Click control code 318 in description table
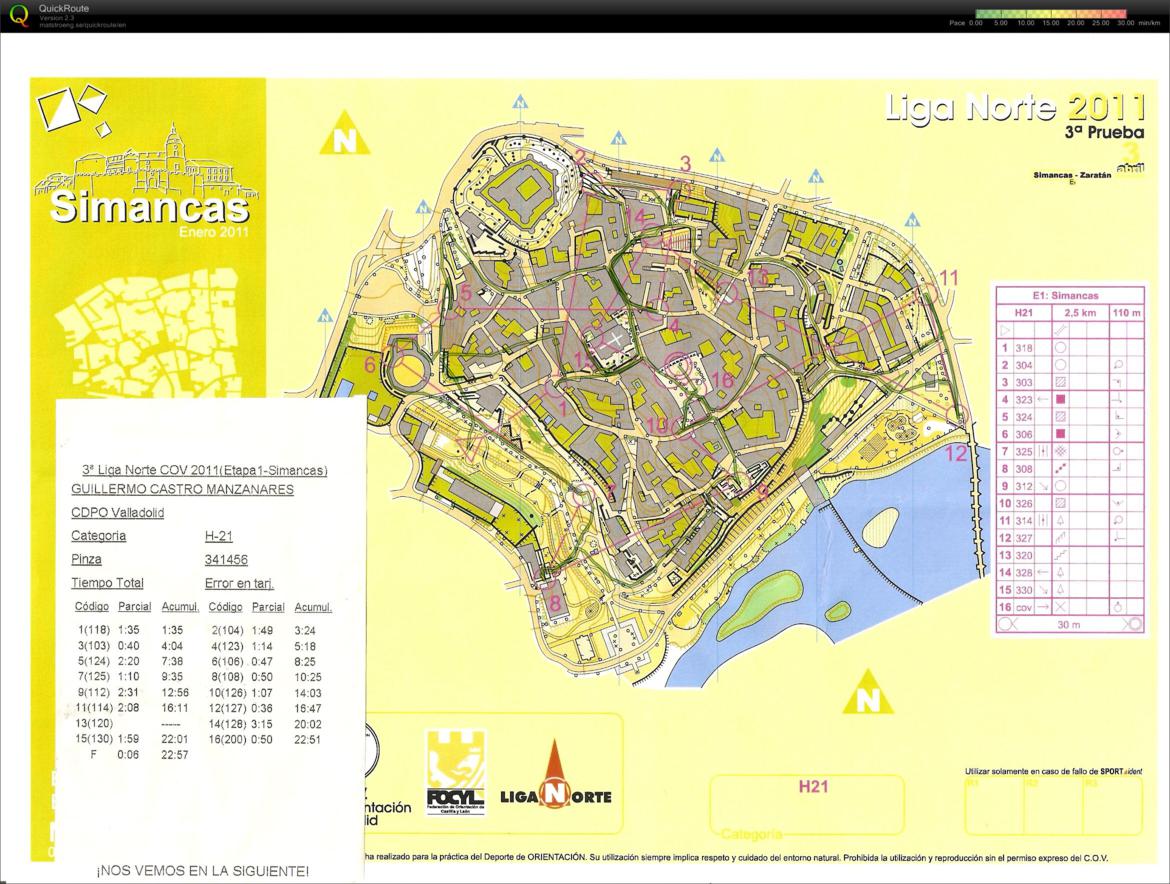Viewport: 1170px width, 884px height. point(1024,348)
